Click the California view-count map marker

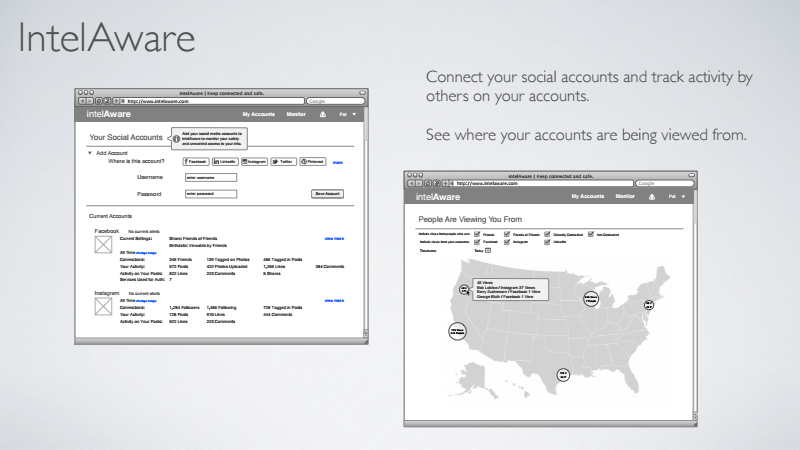(x=457, y=331)
